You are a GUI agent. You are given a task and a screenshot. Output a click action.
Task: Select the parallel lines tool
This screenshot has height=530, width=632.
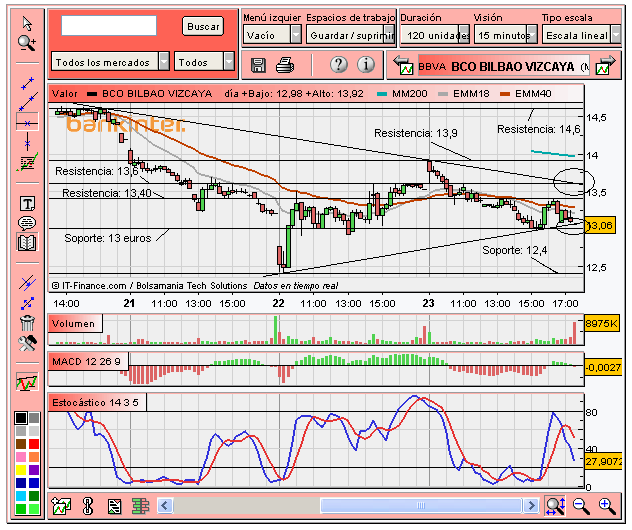(x=27, y=283)
